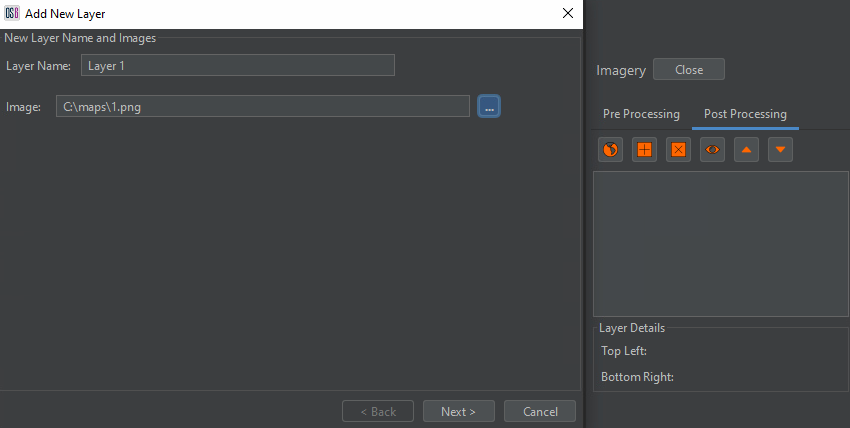Screen dimensions: 850x428
Task: Click the orange remove layer X icon
Action: 679,150
